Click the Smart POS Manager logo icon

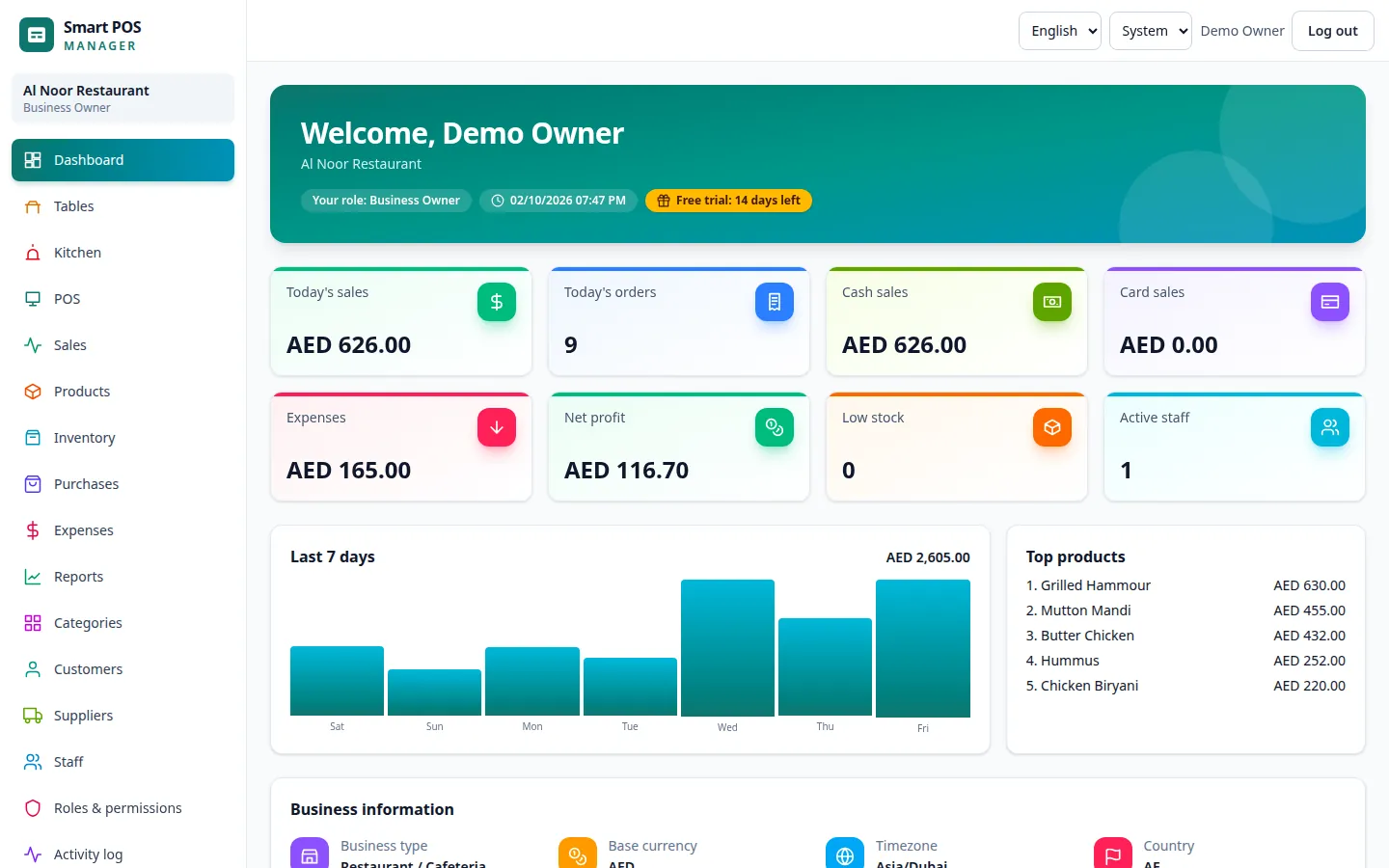coord(37,35)
